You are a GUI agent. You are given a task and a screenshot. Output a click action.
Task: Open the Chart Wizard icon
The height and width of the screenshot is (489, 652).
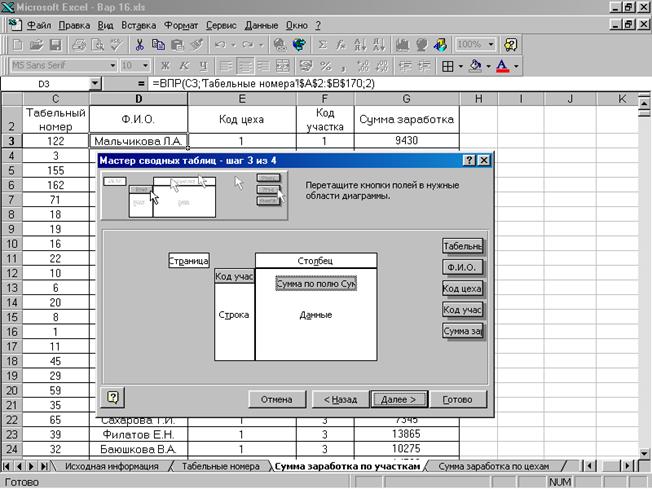click(x=403, y=44)
